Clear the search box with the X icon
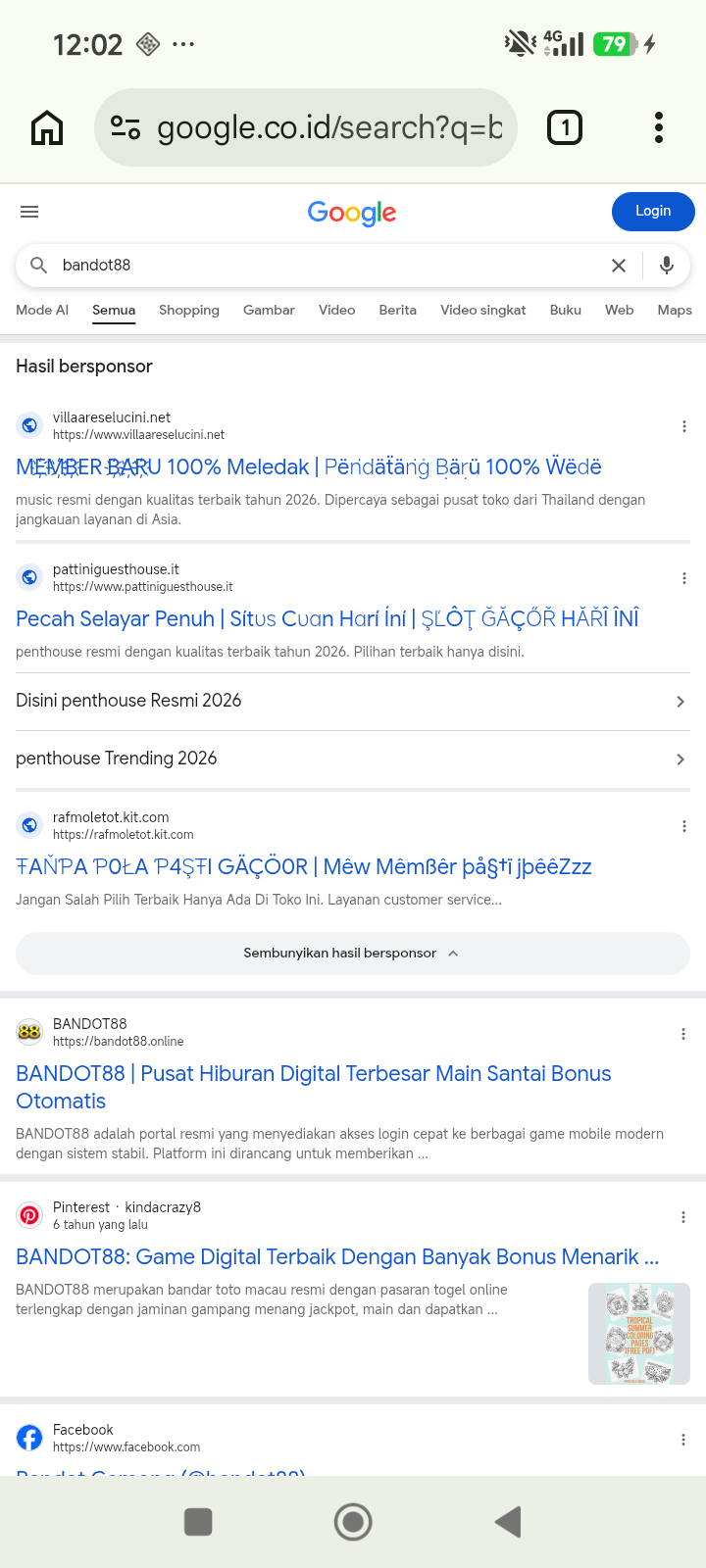 coord(619,266)
